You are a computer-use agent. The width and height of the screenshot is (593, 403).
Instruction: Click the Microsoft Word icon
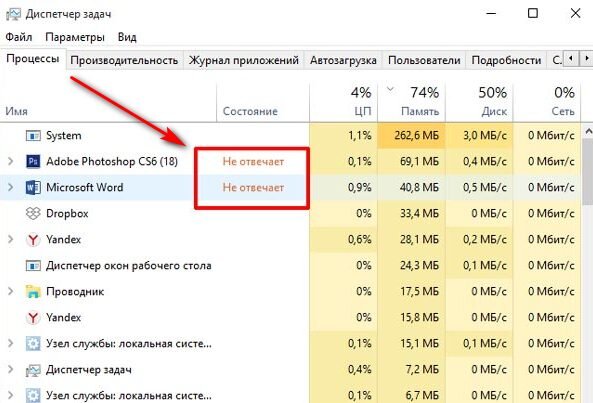click(x=33, y=188)
